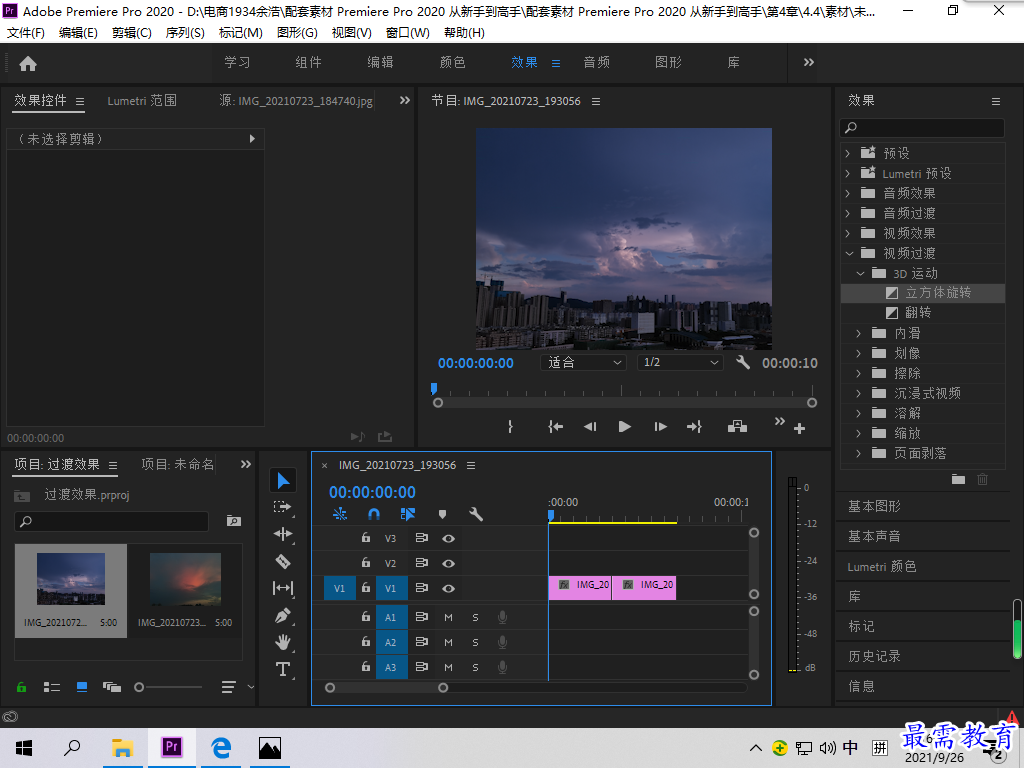1024x768 pixels.
Task: Go to Out point
Action: click(694, 426)
